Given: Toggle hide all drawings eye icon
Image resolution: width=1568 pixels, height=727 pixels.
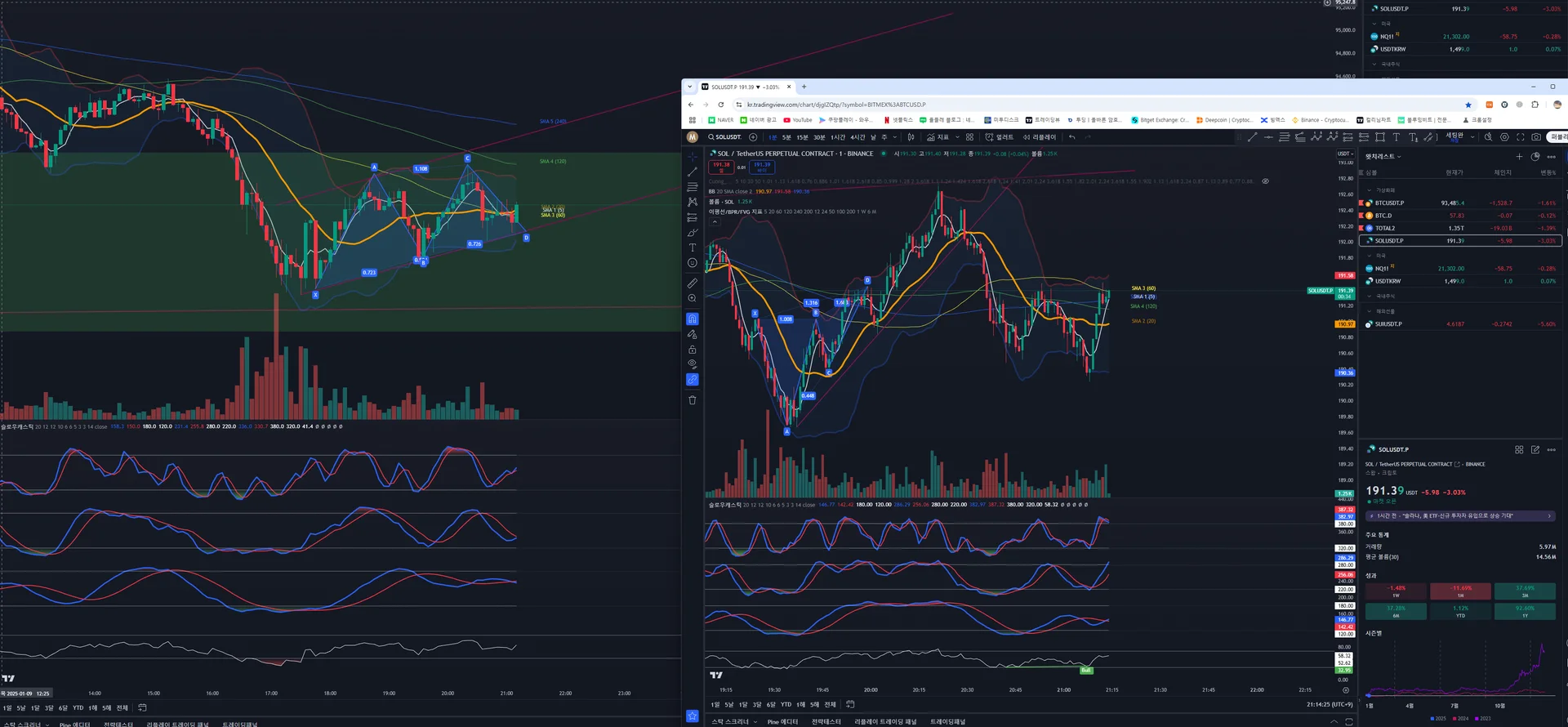Looking at the screenshot, I should point(693,364).
